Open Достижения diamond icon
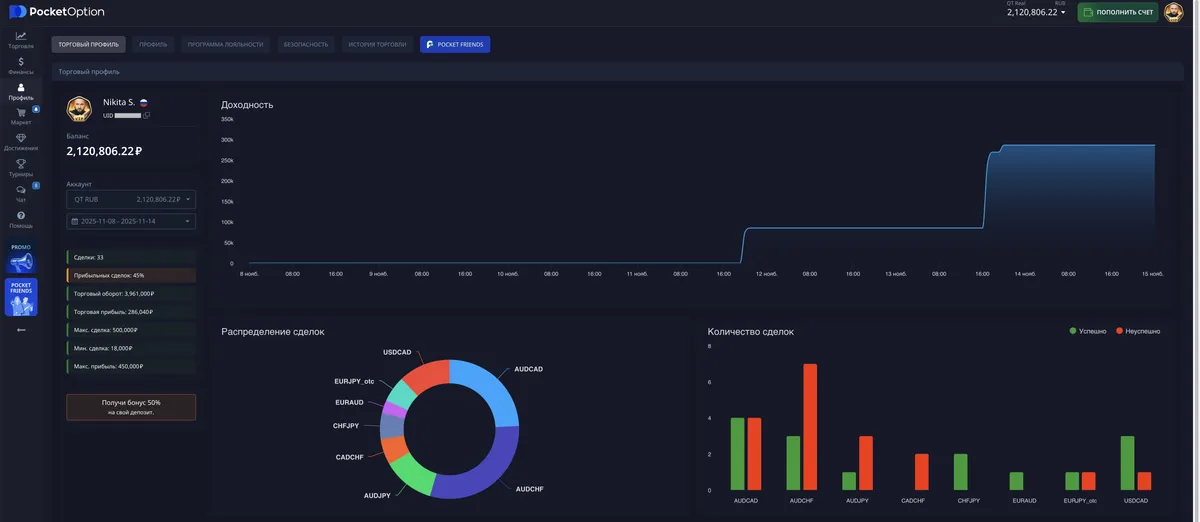This screenshot has height=522, width=1200. coord(21,138)
